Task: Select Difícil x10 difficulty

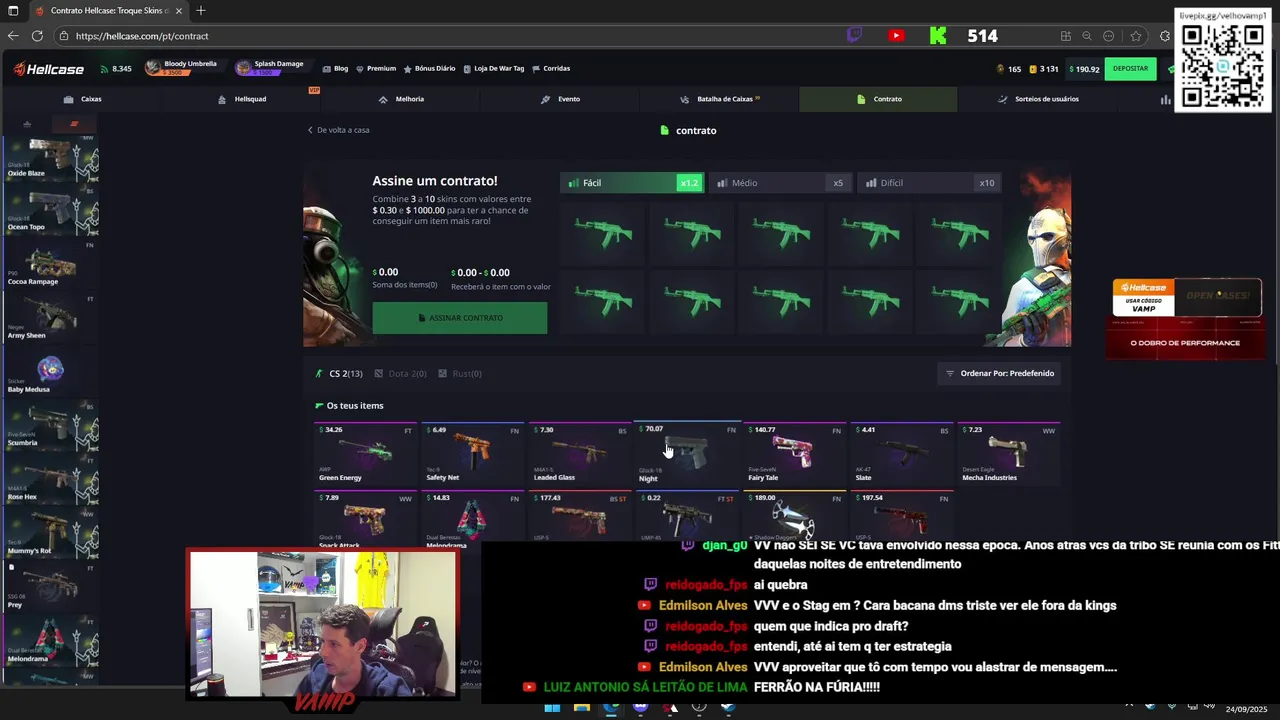Action: pyautogui.click(x=929, y=183)
